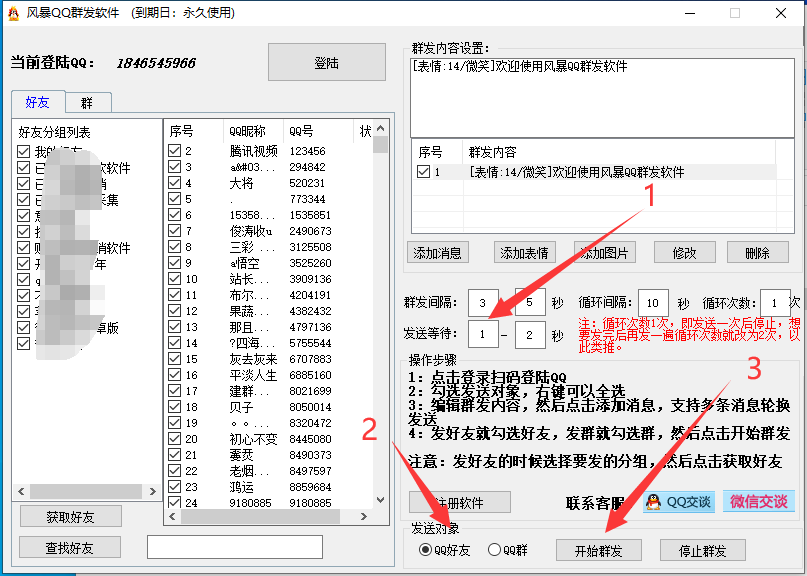807x576 pixels.
Task: Click 序号 column header in friend list
Action: (194, 131)
